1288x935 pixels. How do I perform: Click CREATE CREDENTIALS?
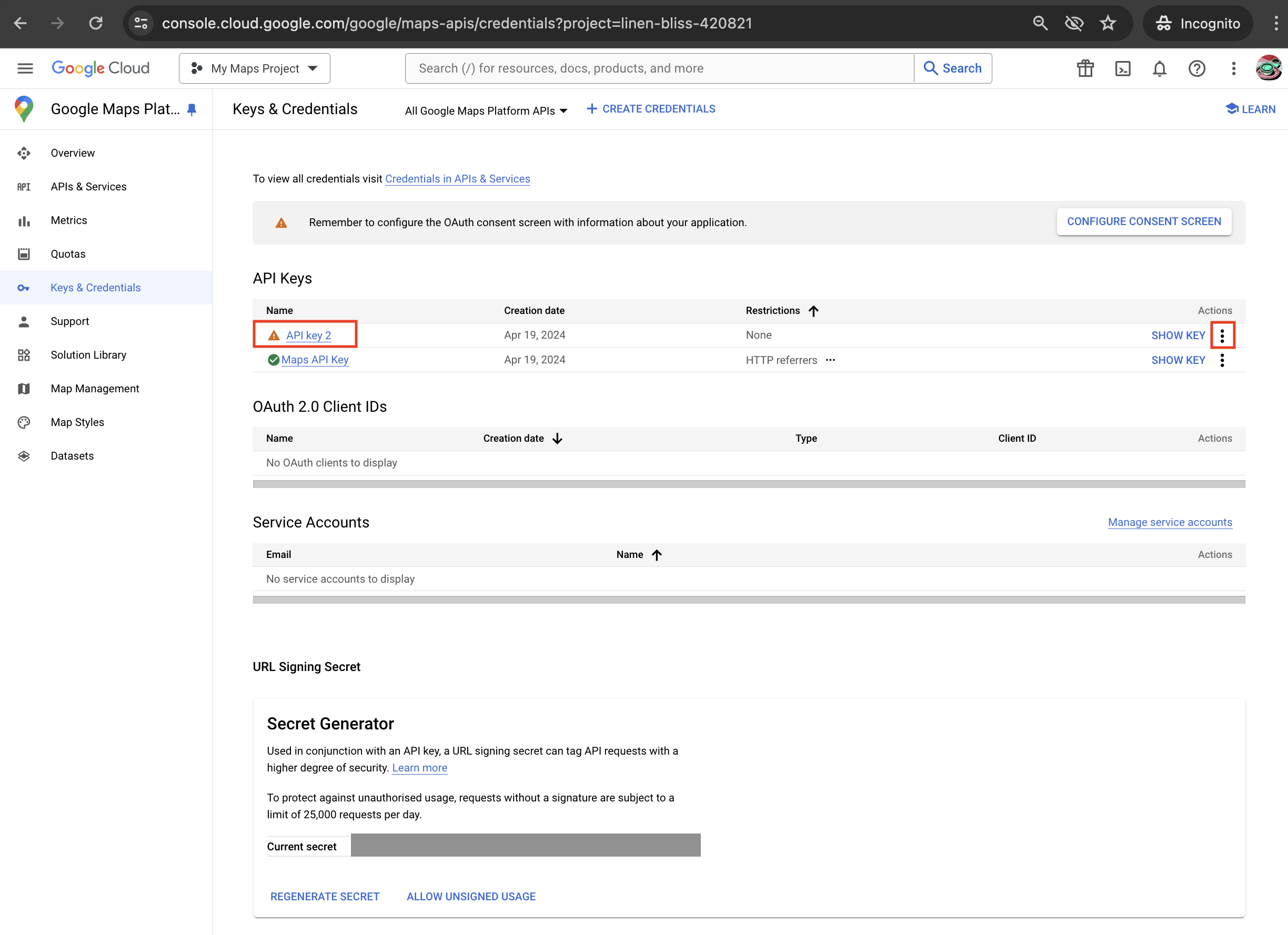coord(651,108)
